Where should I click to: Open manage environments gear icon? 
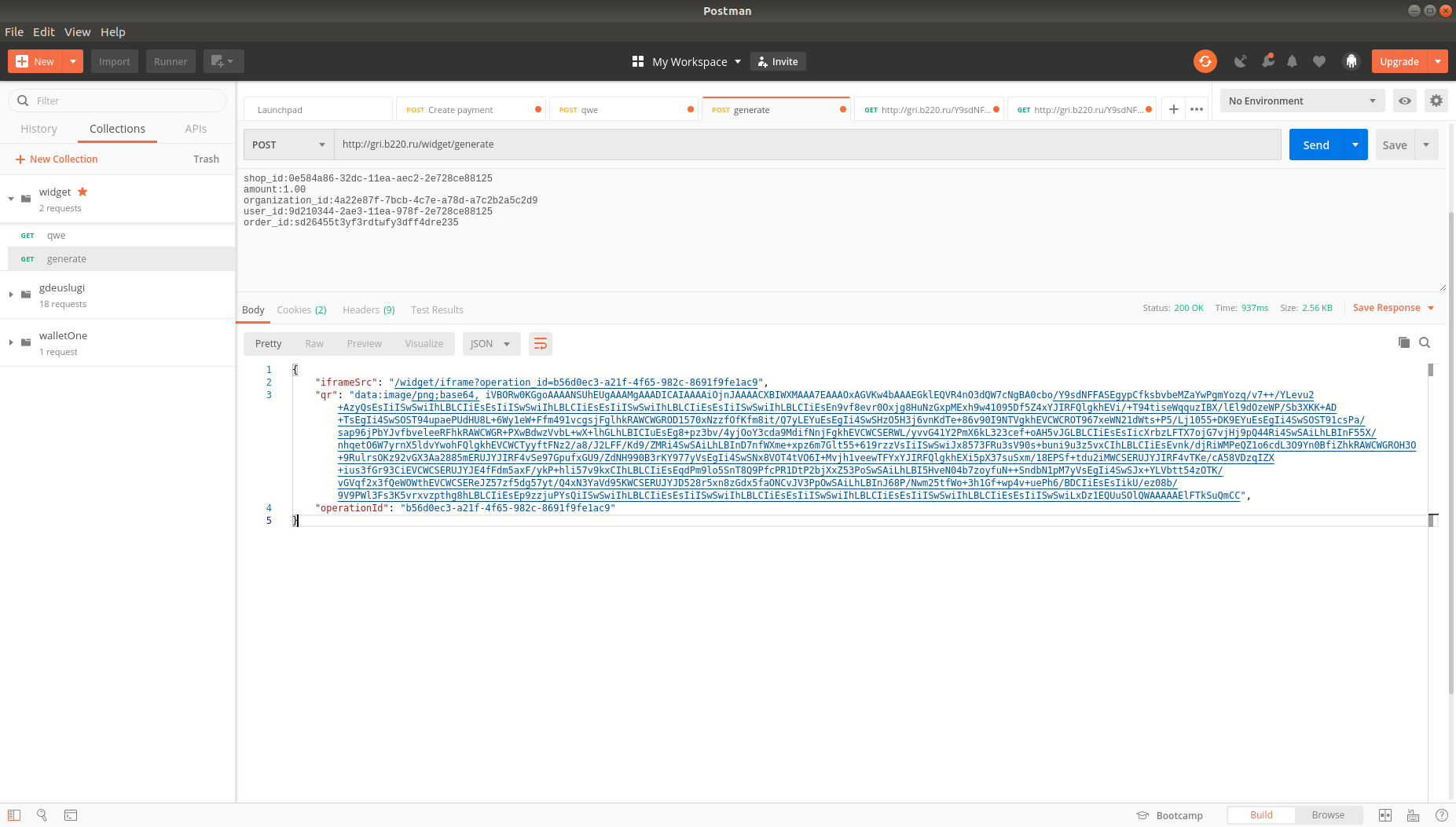click(1436, 101)
